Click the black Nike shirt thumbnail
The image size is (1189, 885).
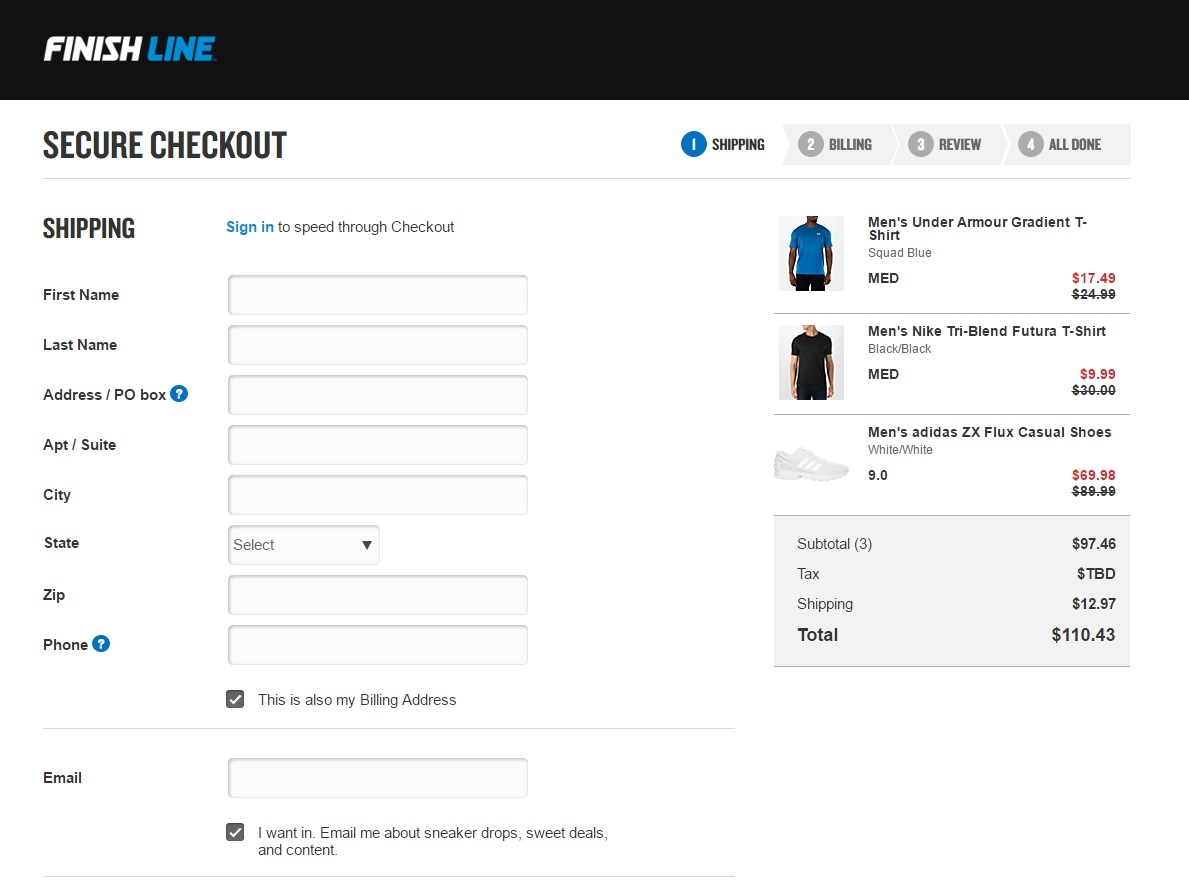coord(811,362)
